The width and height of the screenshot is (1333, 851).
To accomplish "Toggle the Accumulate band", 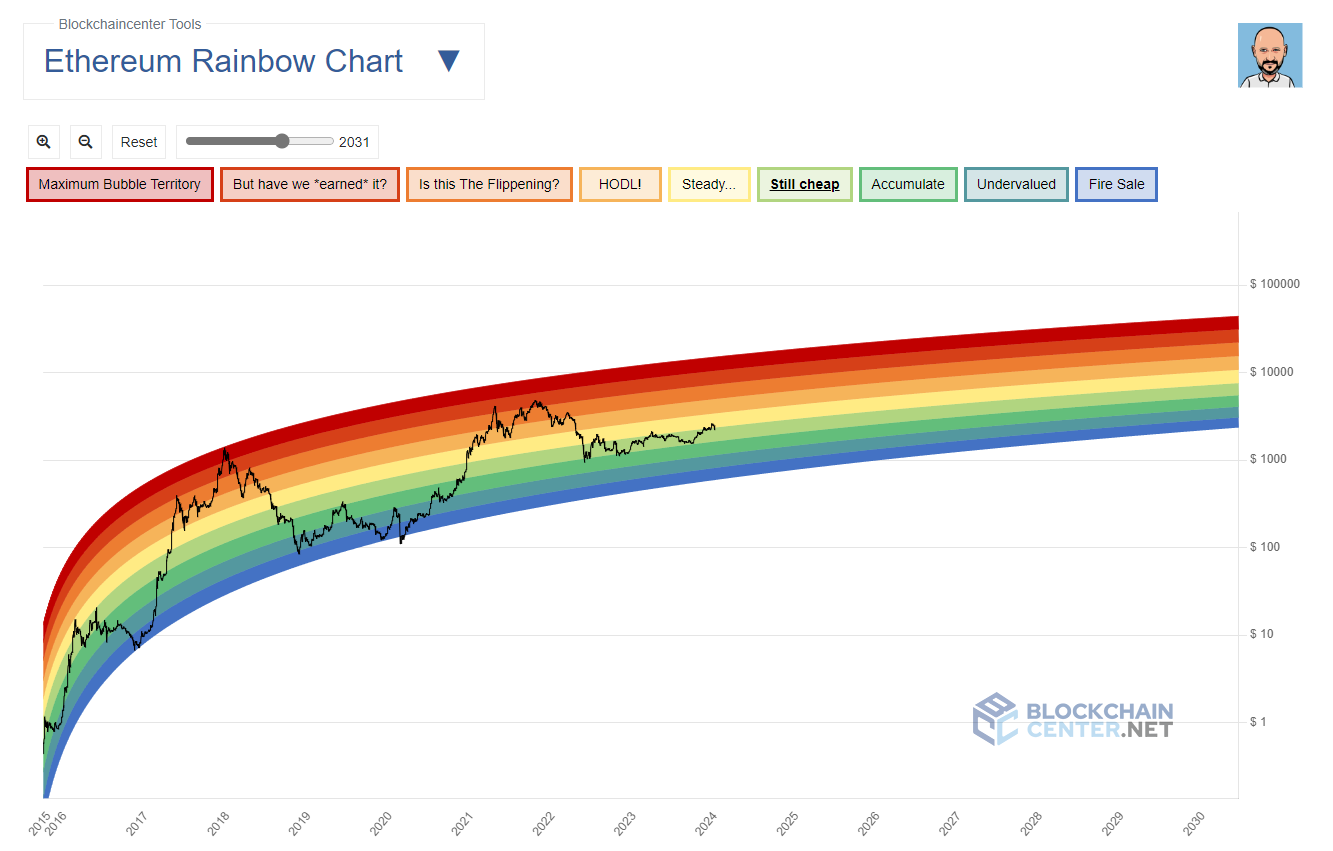I will pyautogui.click(x=908, y=185).
